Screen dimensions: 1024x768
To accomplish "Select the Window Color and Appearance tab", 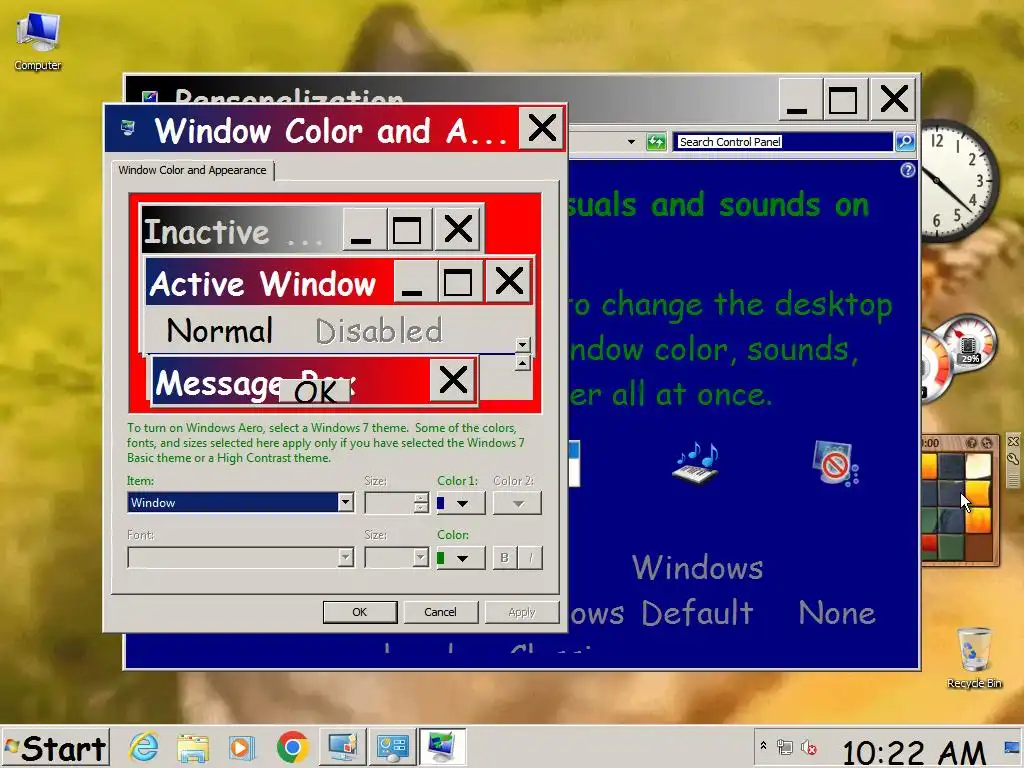I will [192, 170].
